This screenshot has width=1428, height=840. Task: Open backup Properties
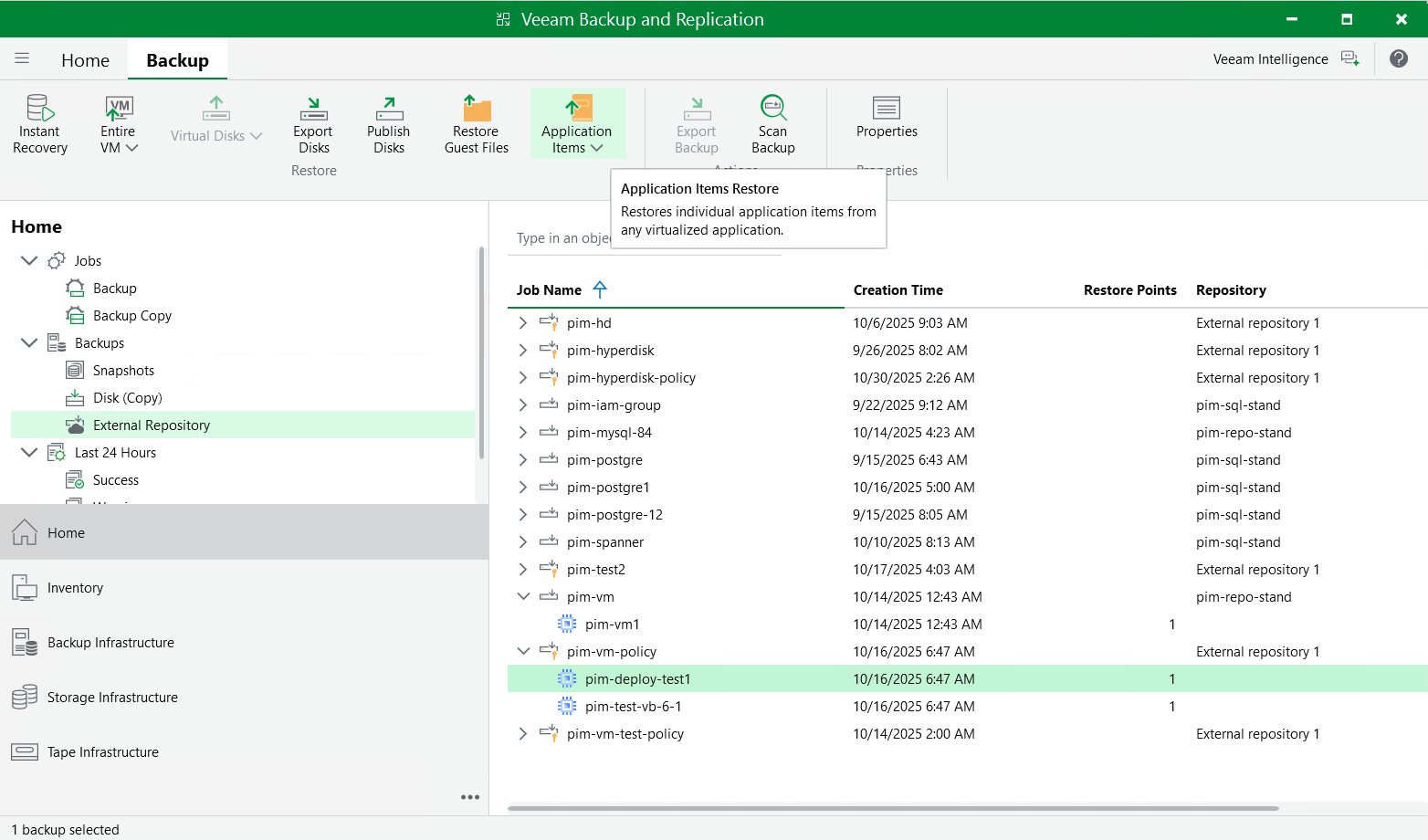click(887, 117)
